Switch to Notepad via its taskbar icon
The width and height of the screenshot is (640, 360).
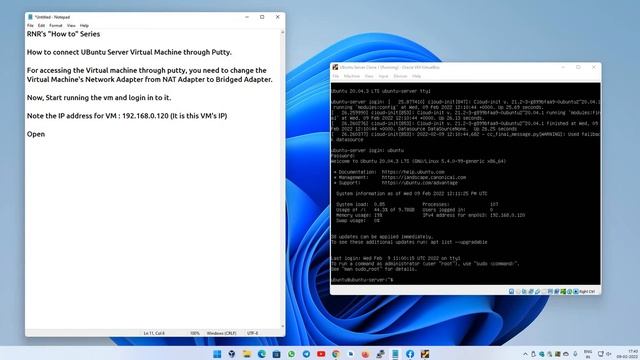coord(395,354)
